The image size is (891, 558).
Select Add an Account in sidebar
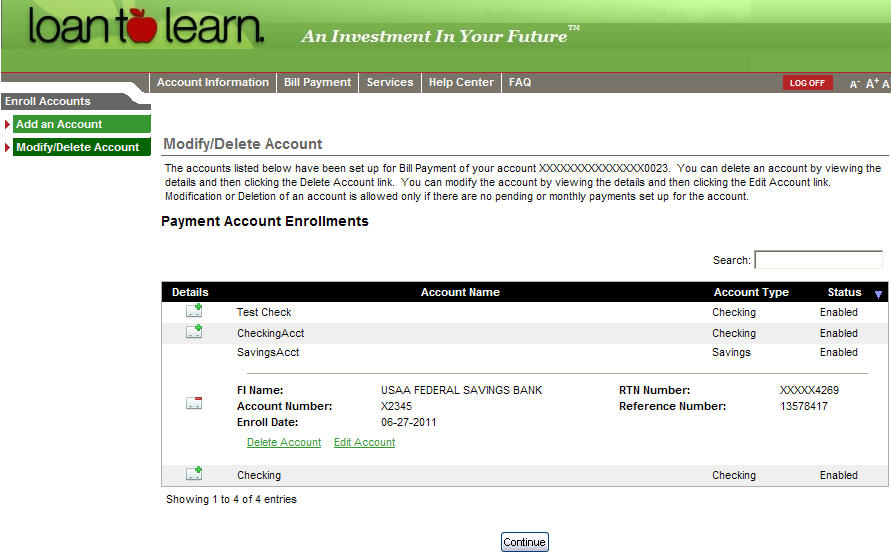[x=82, y=124]
